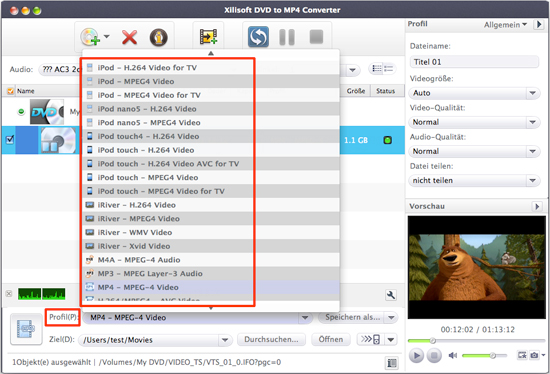Open the Profil(P) MP4 combo box
Screen dimensions: 550x374
[x=198, y=318]
